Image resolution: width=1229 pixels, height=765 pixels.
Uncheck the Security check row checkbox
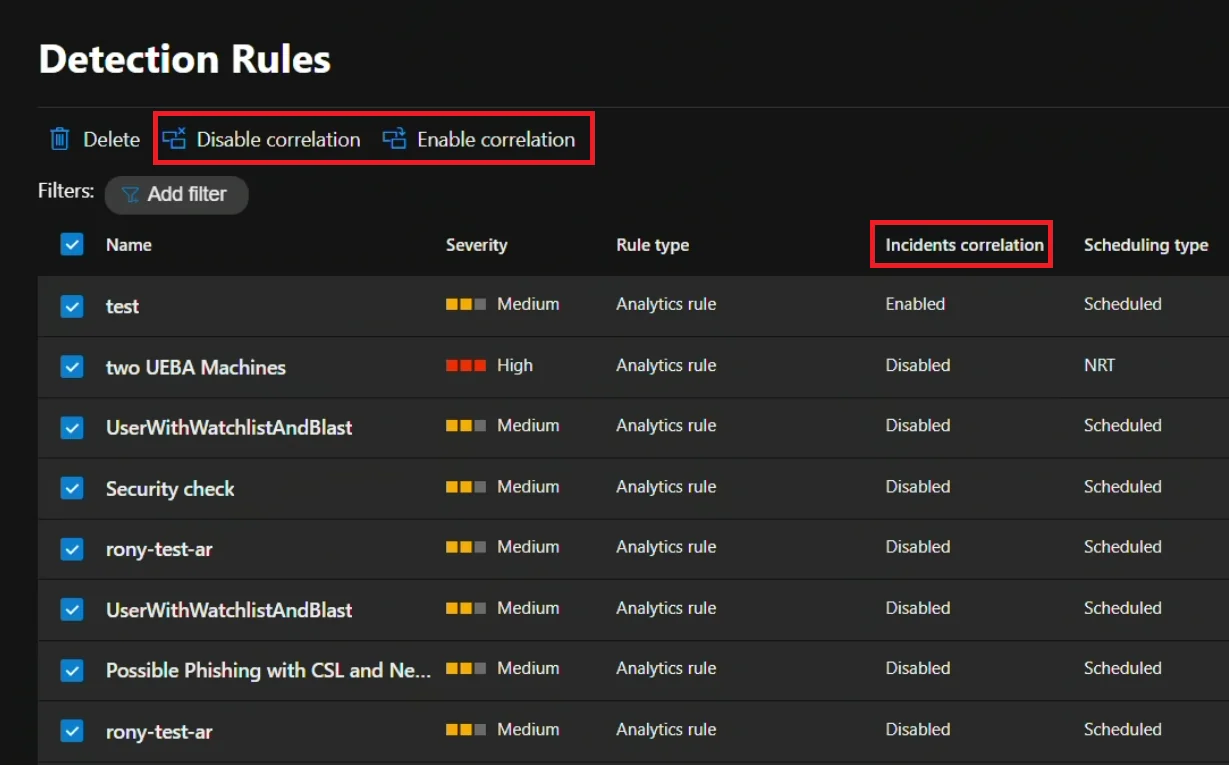click(71, 488)
